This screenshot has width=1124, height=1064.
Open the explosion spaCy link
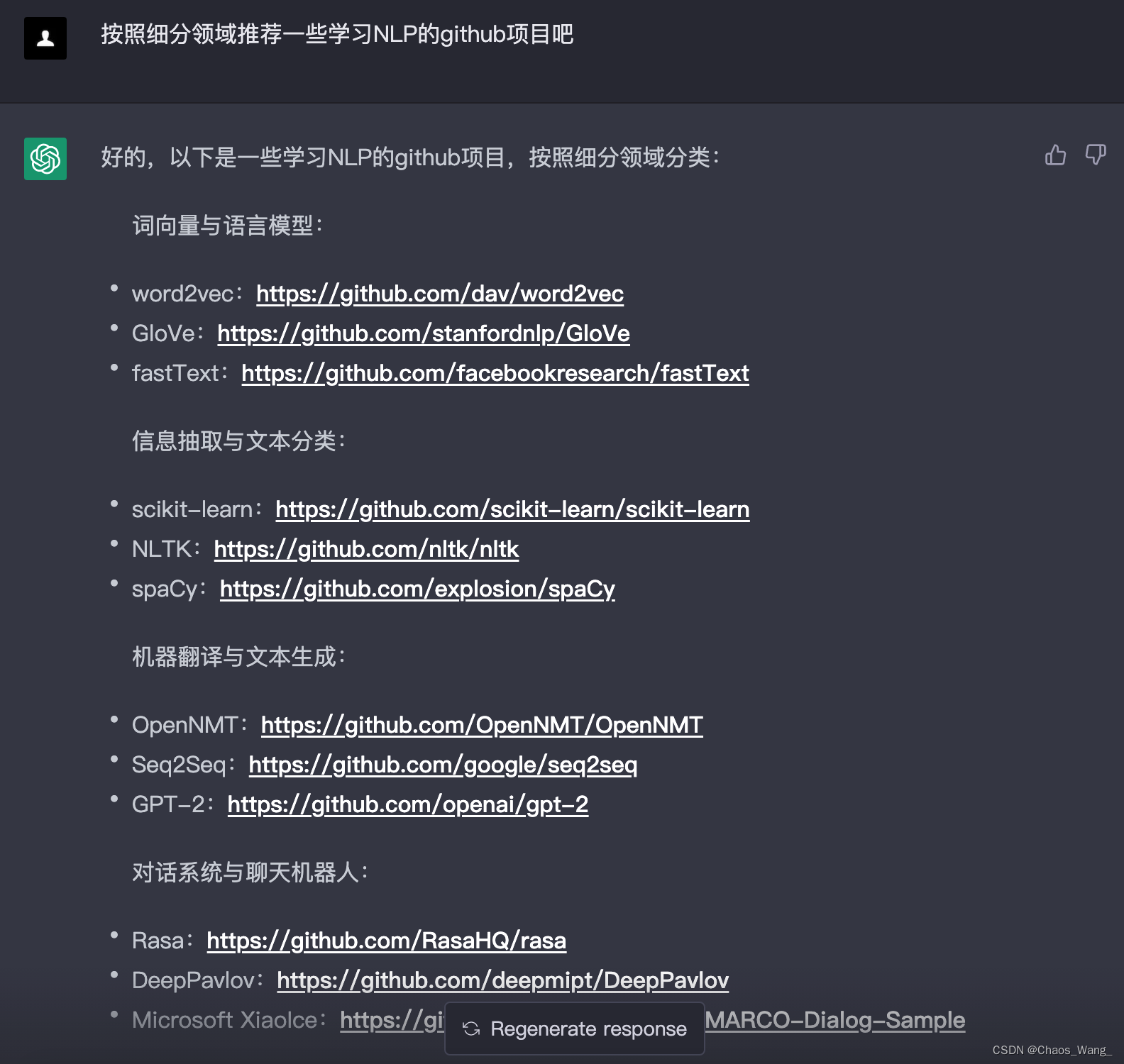tap(417, 589)
